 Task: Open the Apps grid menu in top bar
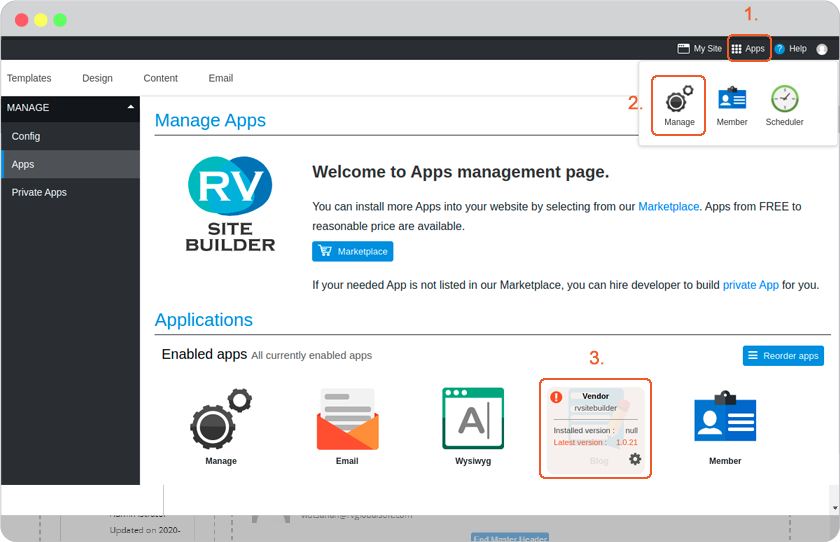coord(748,49)
